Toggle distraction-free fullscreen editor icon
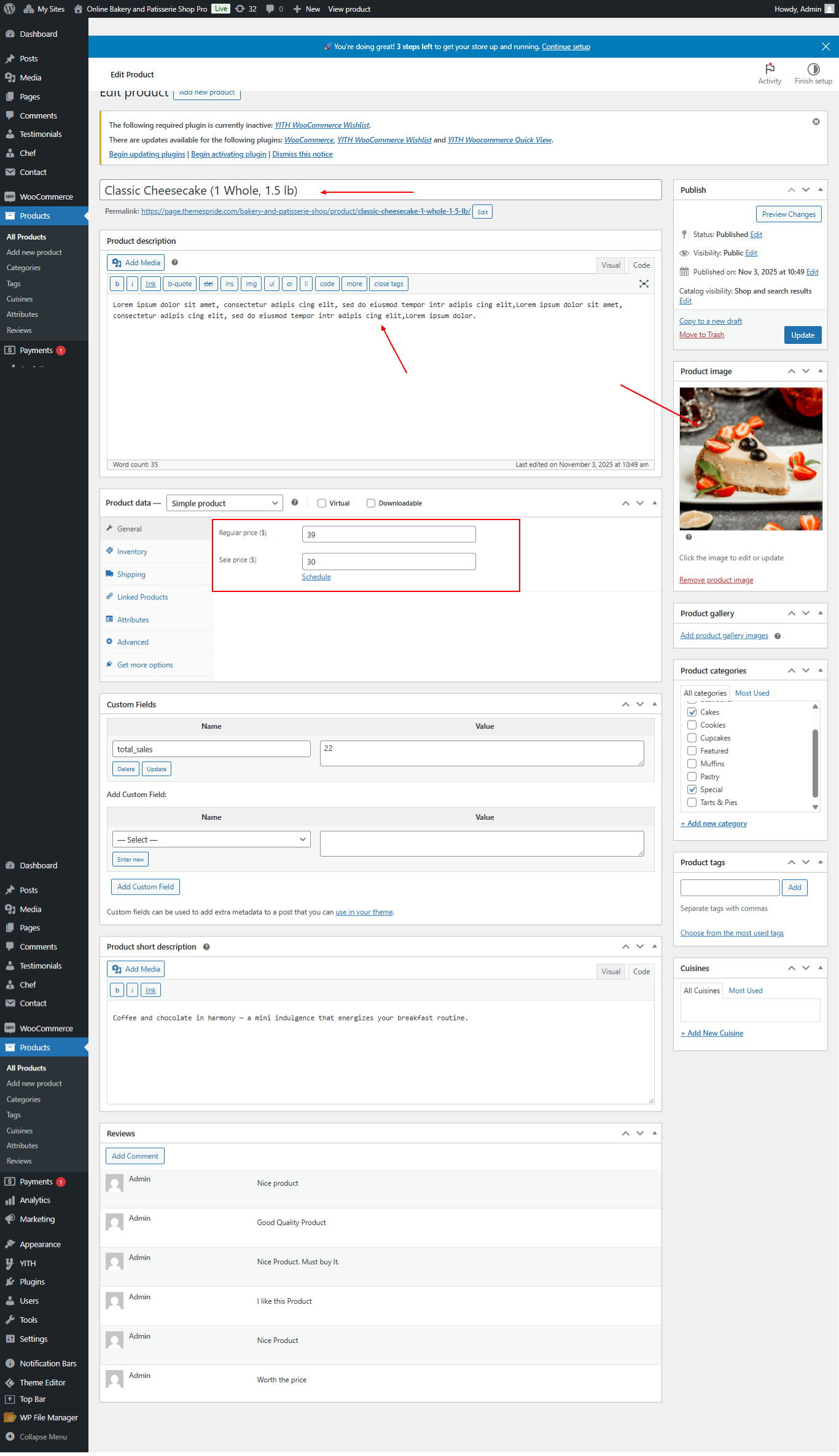 coord(643,284)
